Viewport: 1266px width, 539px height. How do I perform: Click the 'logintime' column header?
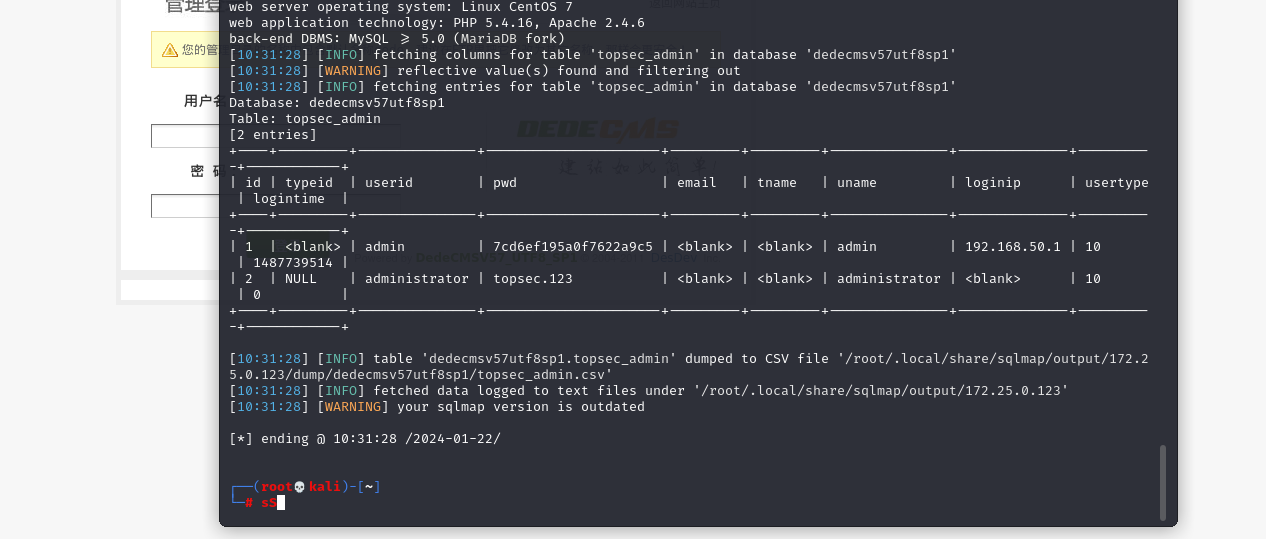coord(289,199)
